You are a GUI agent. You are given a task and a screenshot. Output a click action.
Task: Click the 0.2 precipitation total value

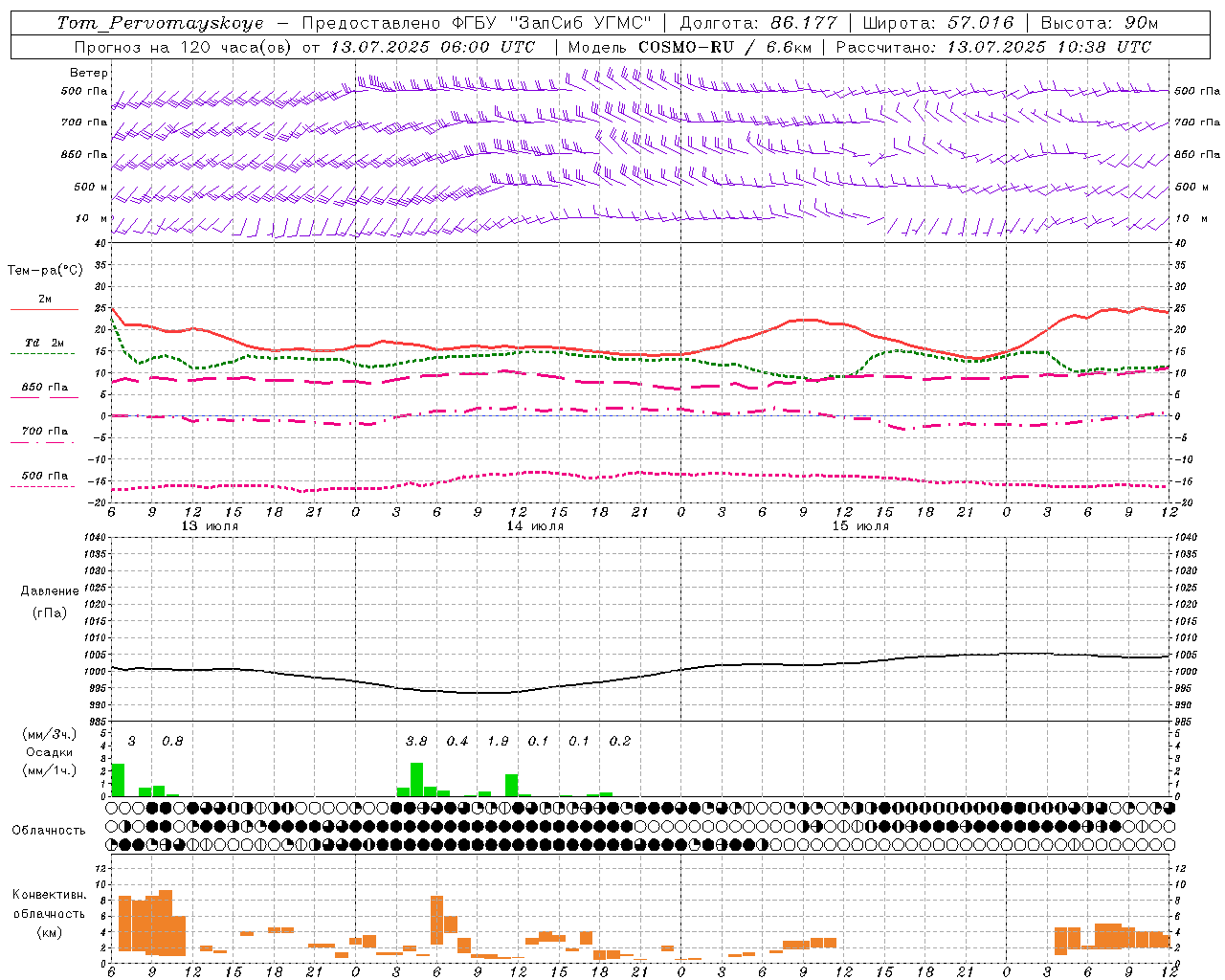(x=620, y=741)
